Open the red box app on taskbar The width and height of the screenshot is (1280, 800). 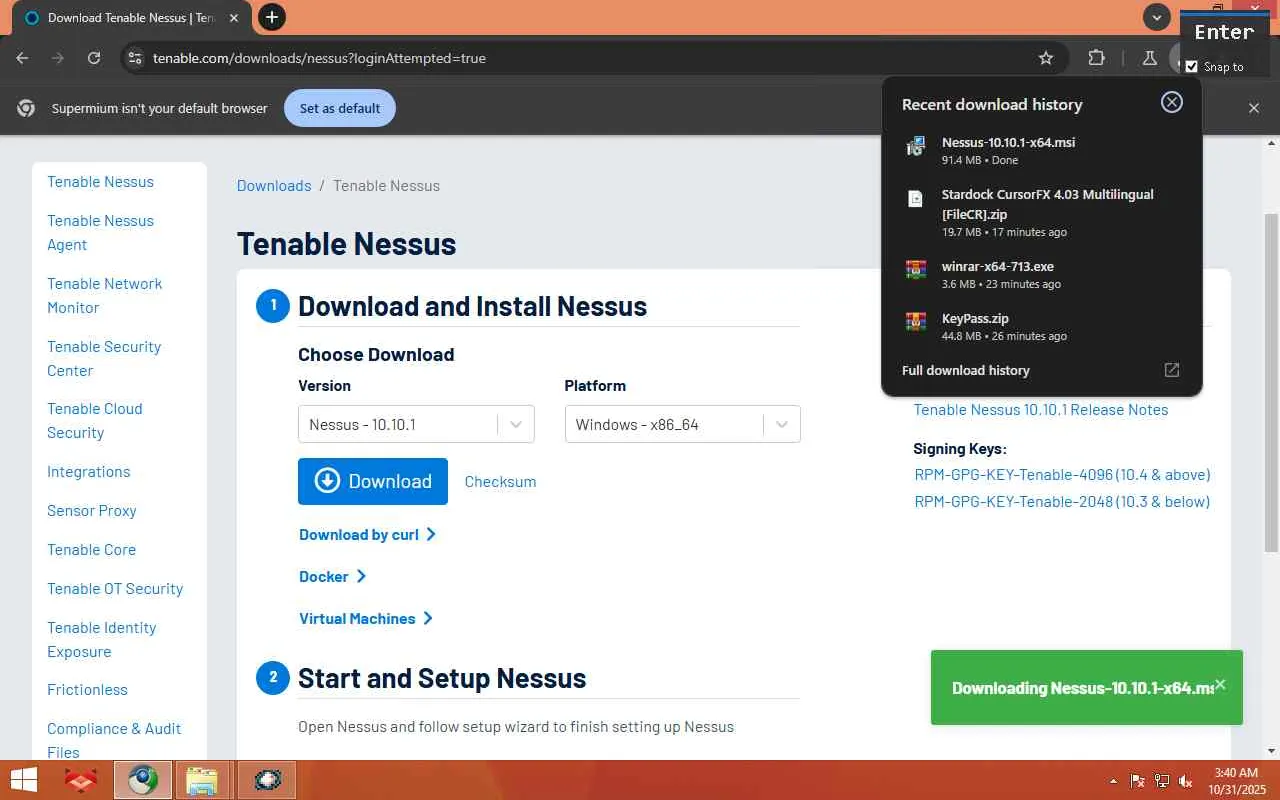[81, 780]
